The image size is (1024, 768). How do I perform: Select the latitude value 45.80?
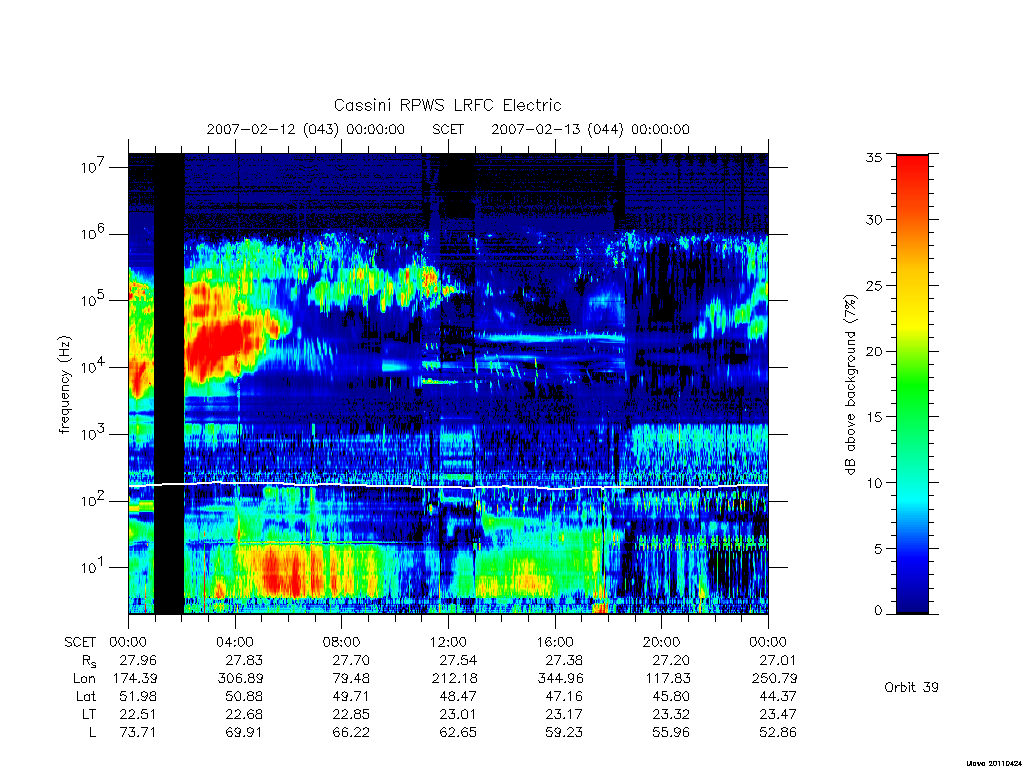click(671, 696)
